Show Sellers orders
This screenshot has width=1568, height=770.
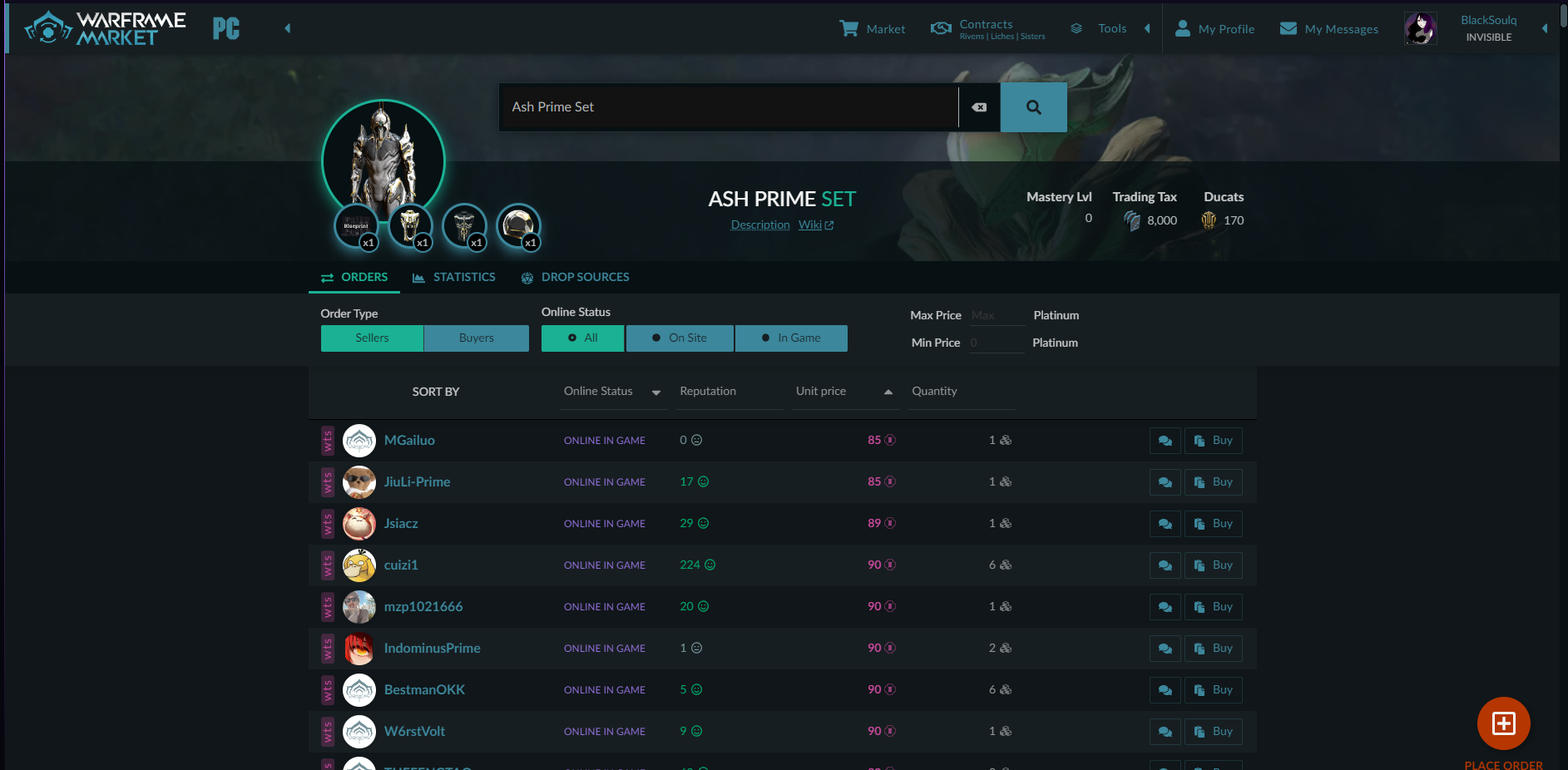372,338
